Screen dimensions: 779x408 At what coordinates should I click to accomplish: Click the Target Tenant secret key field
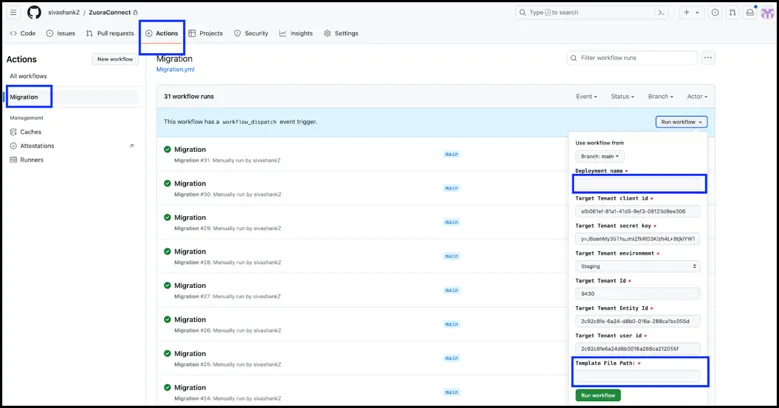pyautogui.click(x=638, y=239)
